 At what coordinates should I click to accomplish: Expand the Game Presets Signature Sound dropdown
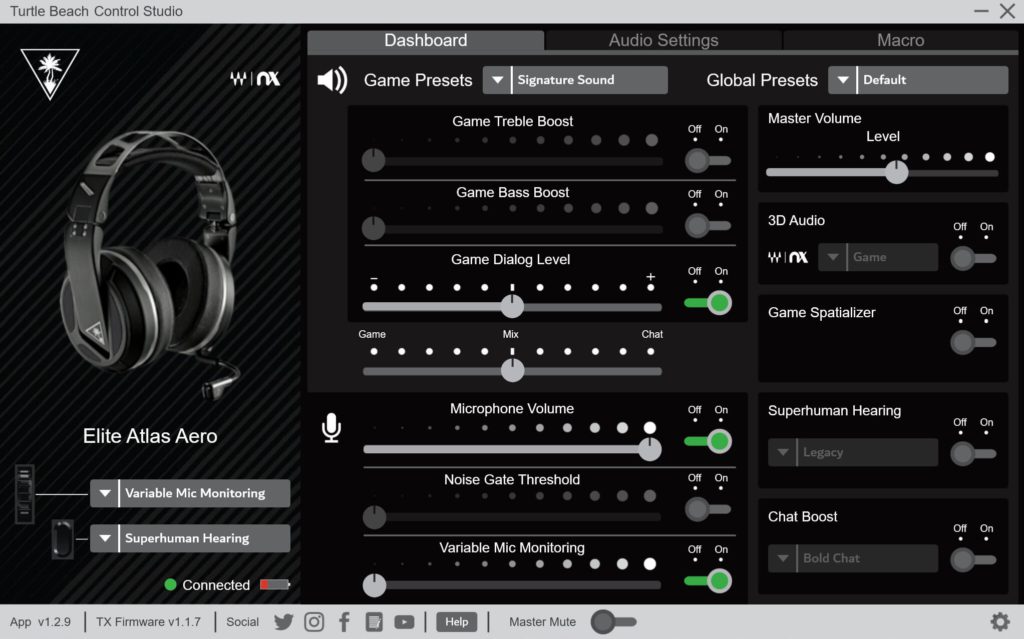pyautogui.click(x=575, y=80)
